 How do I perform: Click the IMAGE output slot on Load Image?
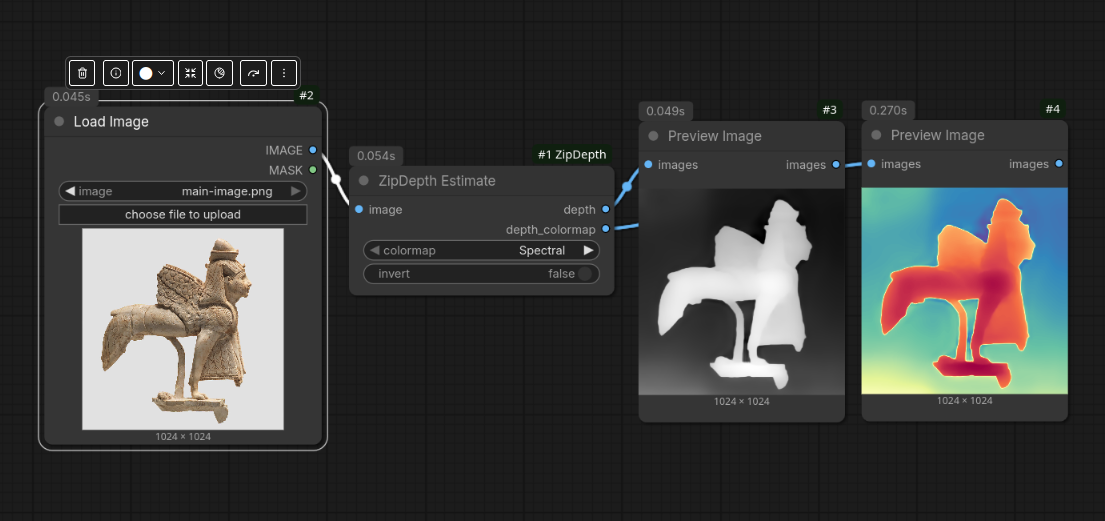pyautogui.click(x=313, y=150)
